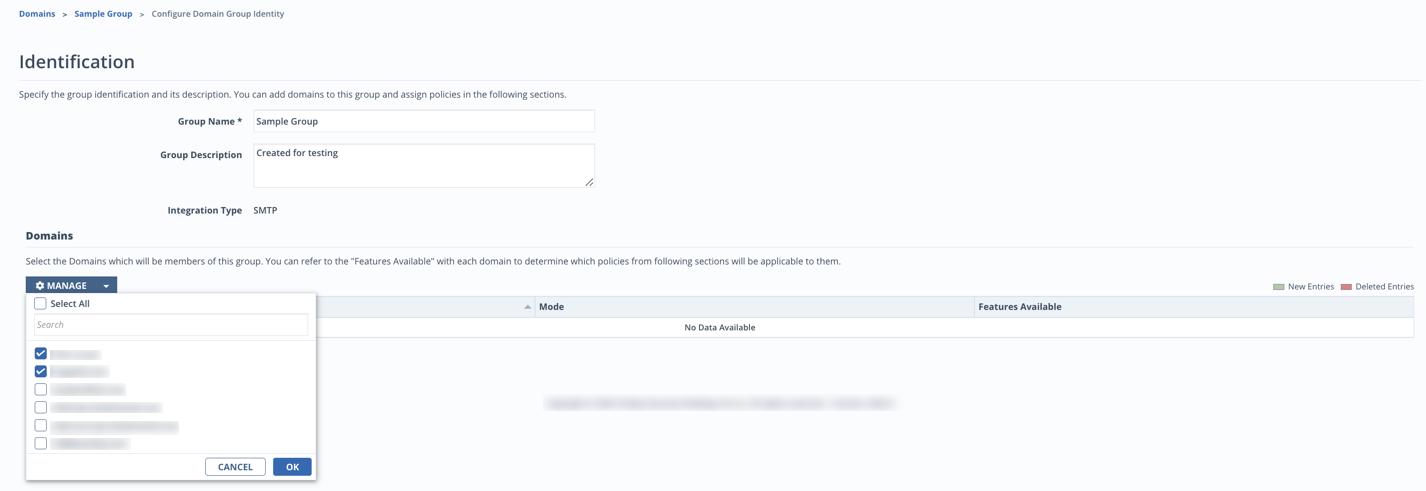The width and height of the screenshot is (1426, 491).
Task: Uncheck the second checked domain checkbox
Action: pyautogui.click(x=41, y=371)
